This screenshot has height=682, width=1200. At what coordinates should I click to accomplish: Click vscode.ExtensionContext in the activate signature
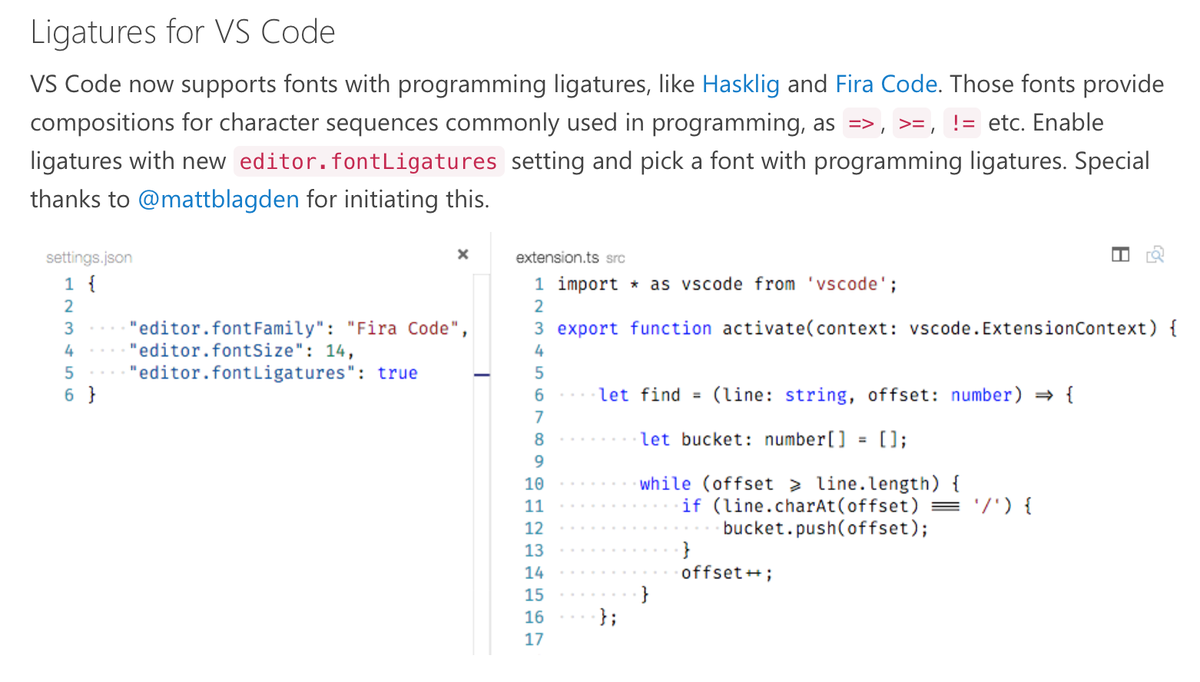pyautogui.click(x=1030, y=328)
